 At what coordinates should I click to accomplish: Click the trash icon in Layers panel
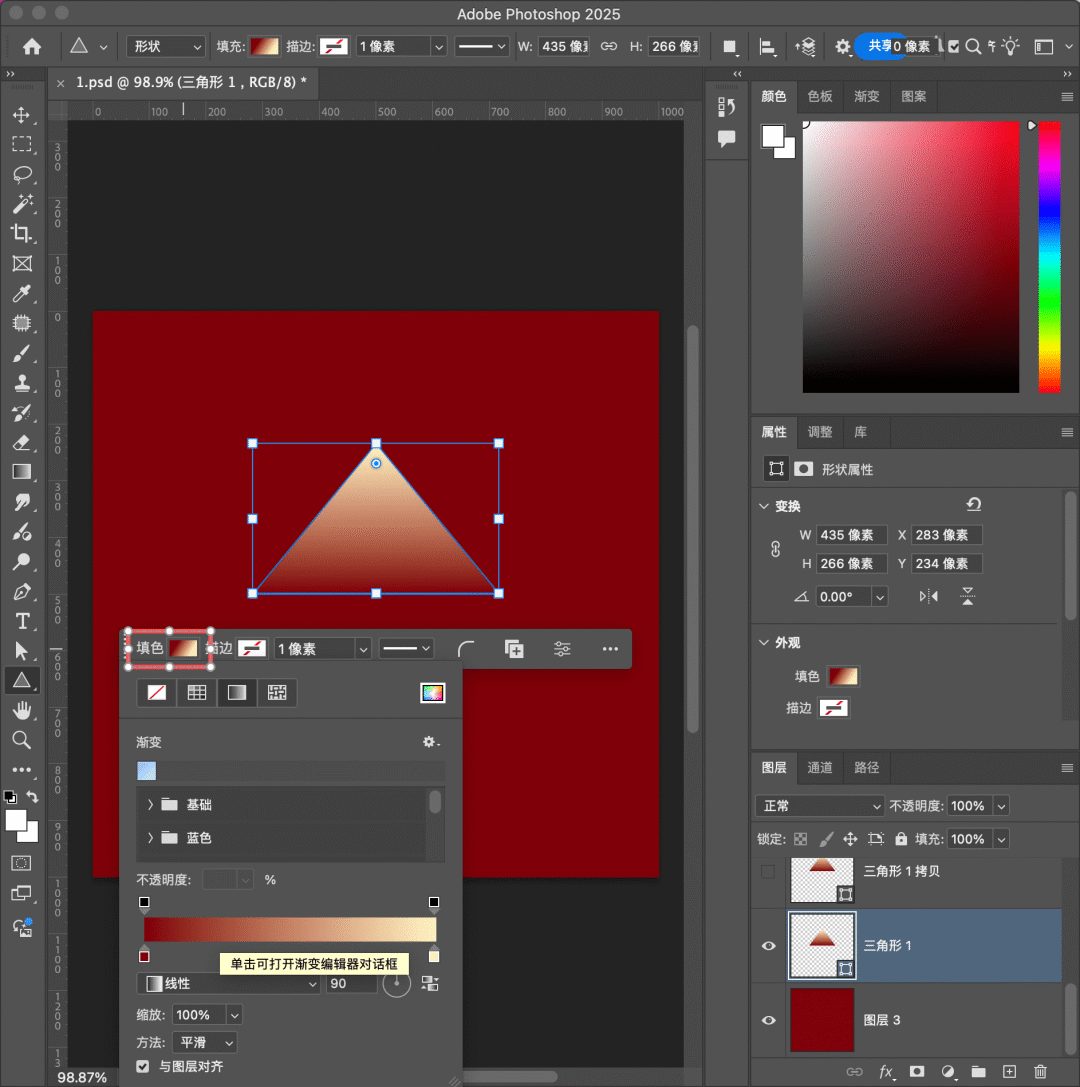(1040, 1071)
